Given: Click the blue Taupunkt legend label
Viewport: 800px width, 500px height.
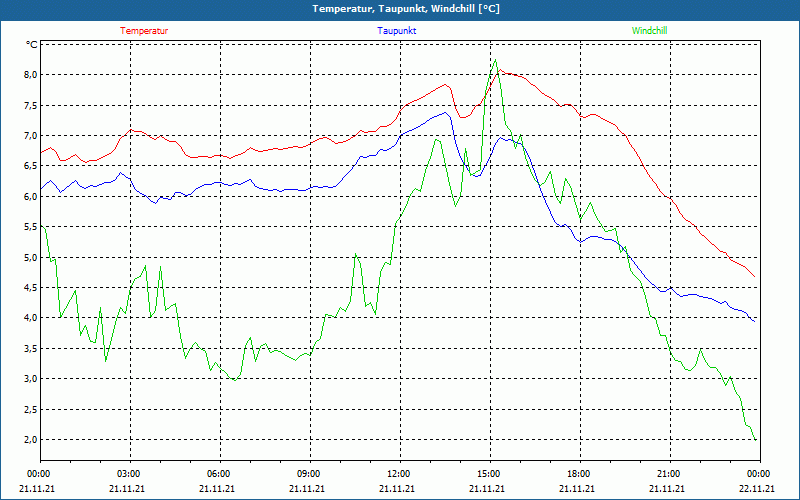Looking at the screenshot, I should [x=396, y=31].
